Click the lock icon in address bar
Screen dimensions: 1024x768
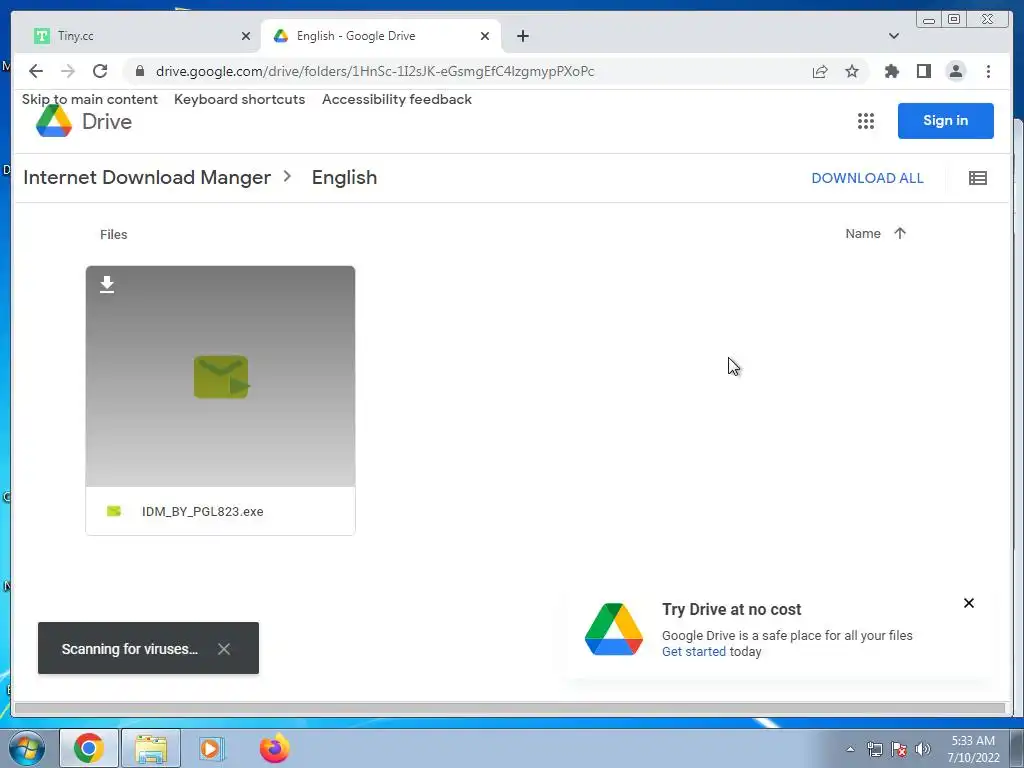click(x=139, y=71)
